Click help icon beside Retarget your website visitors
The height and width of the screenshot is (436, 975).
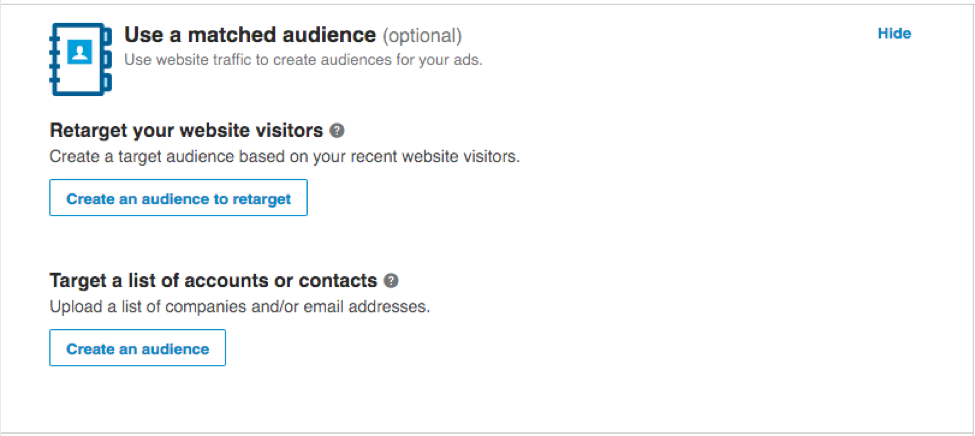(x=337, y=130)
